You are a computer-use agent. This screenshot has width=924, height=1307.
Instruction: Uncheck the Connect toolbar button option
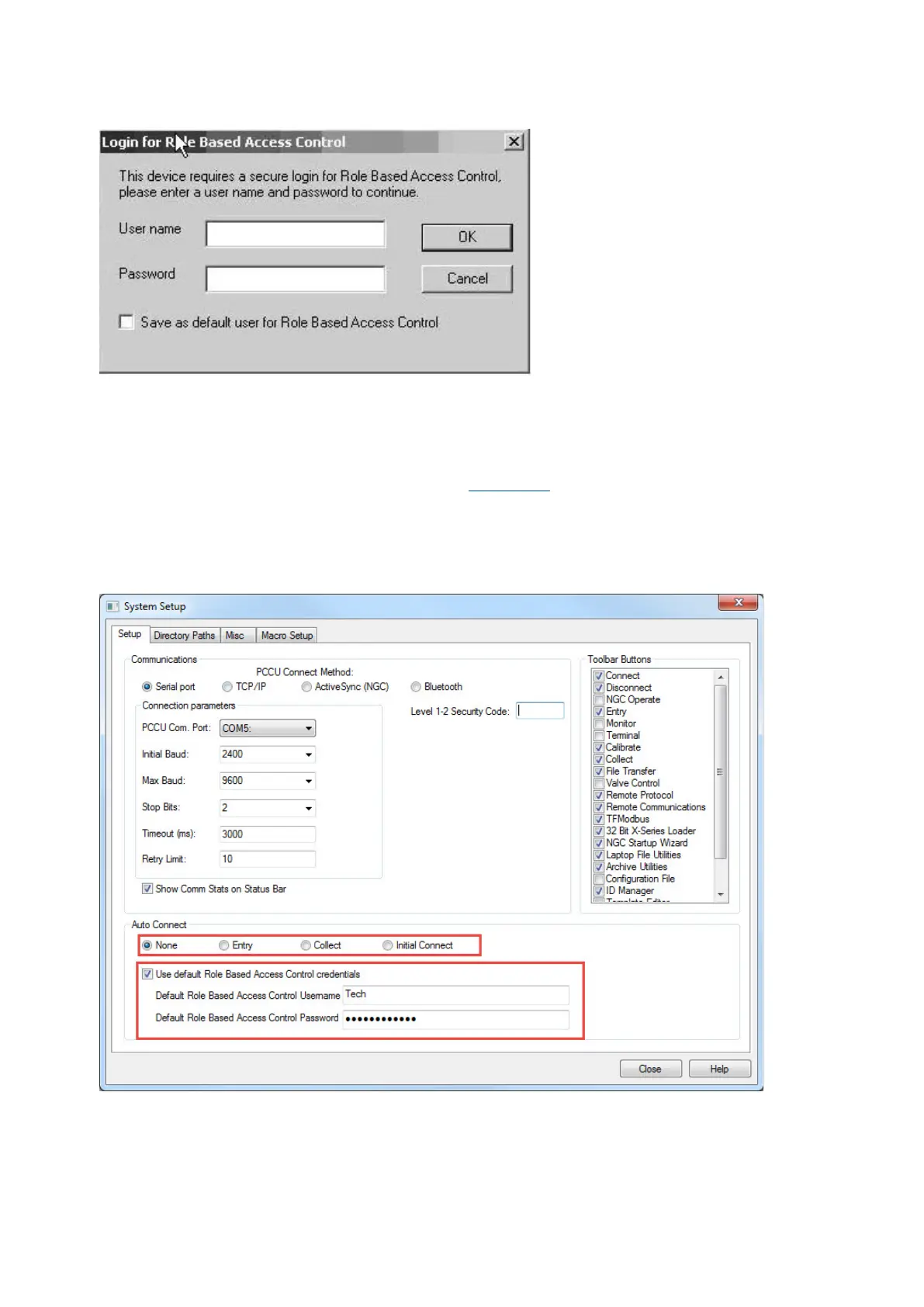599,676
